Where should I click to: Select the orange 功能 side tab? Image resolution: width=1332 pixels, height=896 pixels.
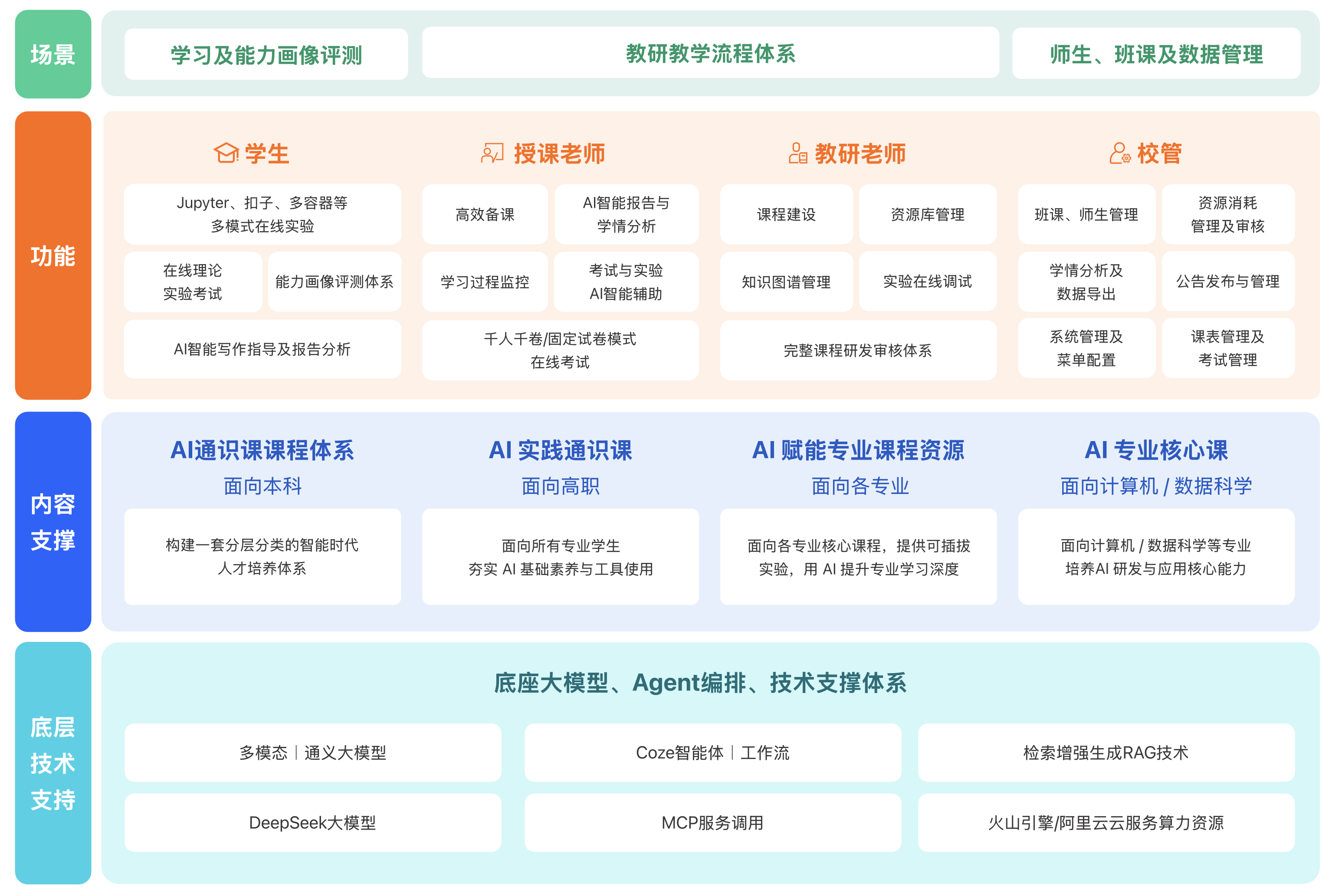tap(52, 255)
